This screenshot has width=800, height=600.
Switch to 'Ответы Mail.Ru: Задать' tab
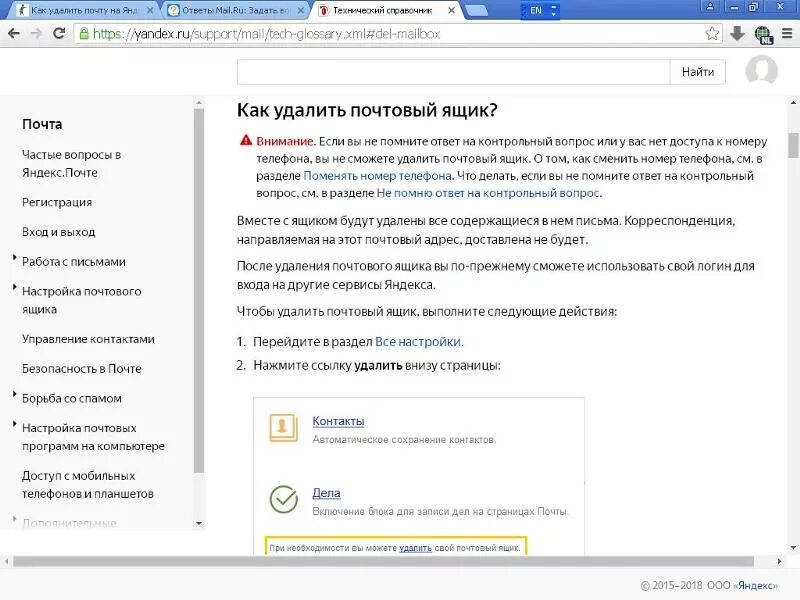click(x=236, y=10)
